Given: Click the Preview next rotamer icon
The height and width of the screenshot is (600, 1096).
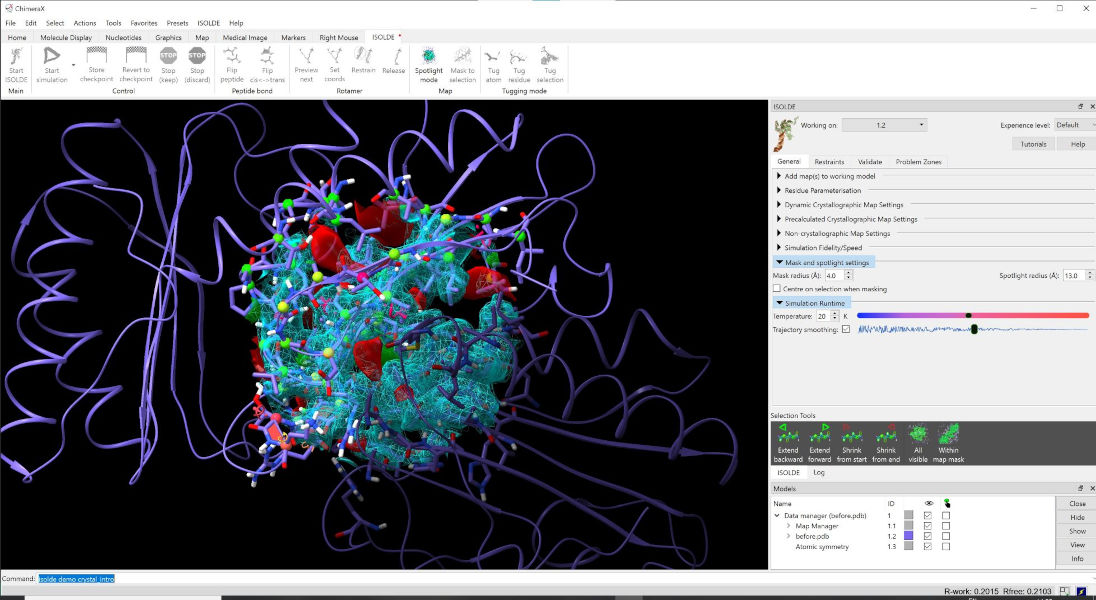Looking at the screenshot, I should point(305,56).
